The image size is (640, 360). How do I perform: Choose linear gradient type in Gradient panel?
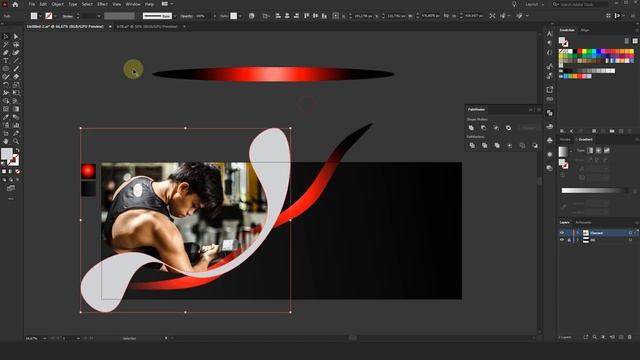[x=590, y=151]
